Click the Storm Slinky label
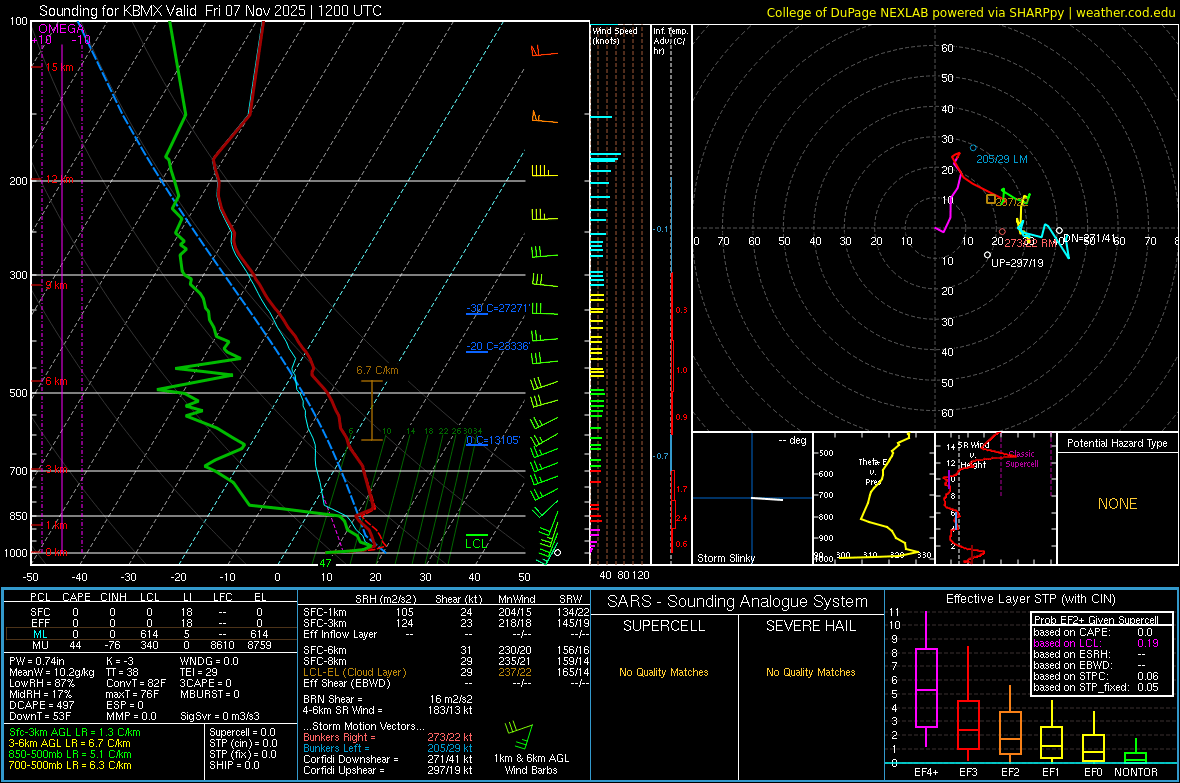 [725, 558]
